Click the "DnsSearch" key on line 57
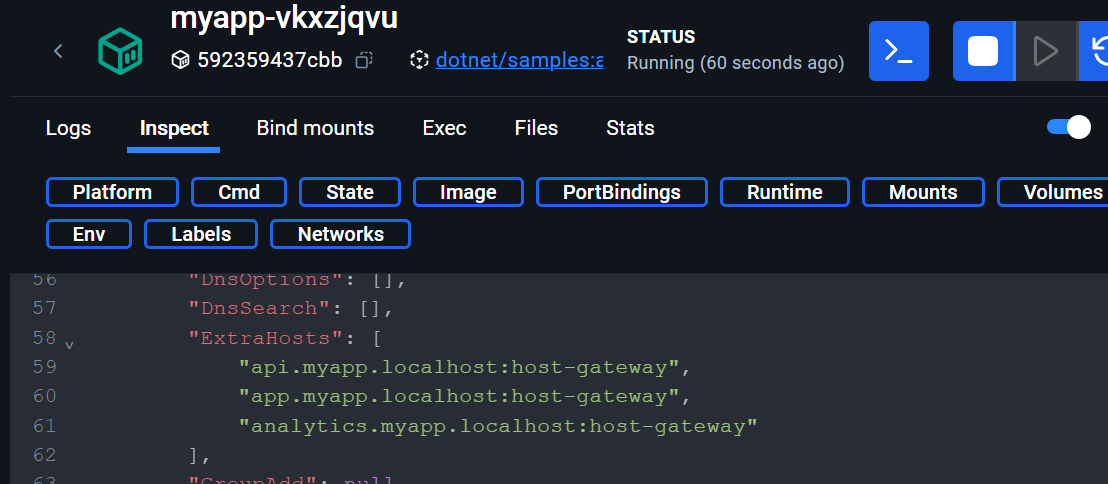Viewport: 1108px width, 484px height. pyautogui.click(x=259, y=309)
